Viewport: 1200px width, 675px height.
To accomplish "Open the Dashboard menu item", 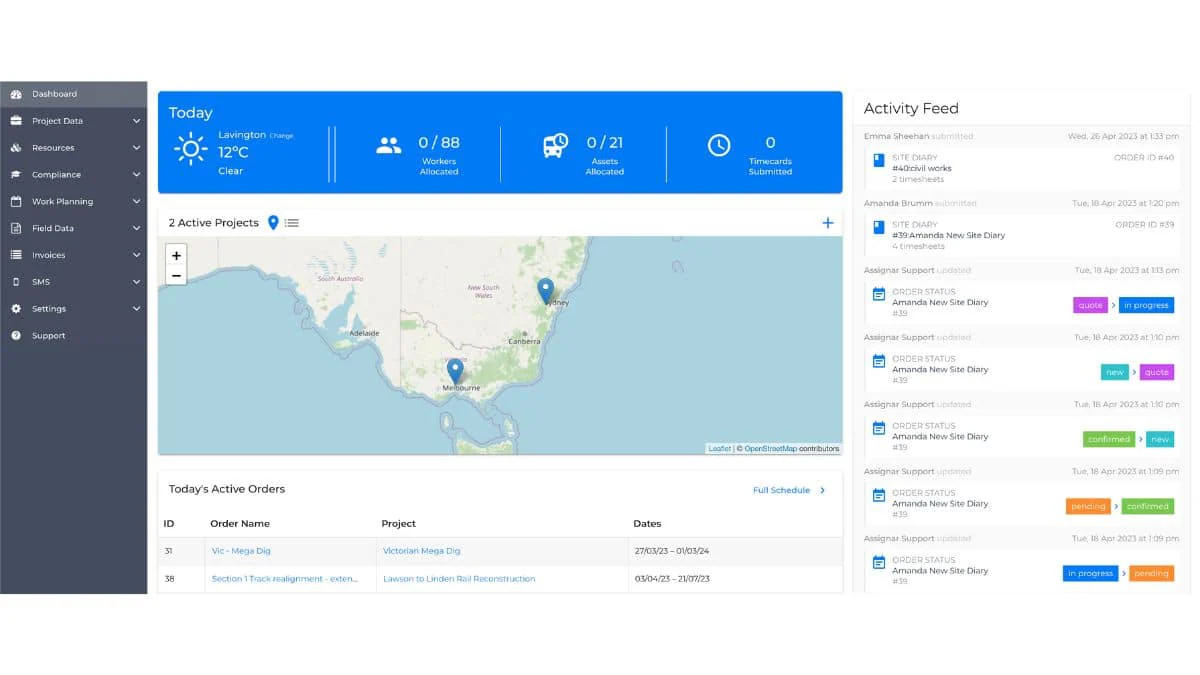I will click(74, 94).
